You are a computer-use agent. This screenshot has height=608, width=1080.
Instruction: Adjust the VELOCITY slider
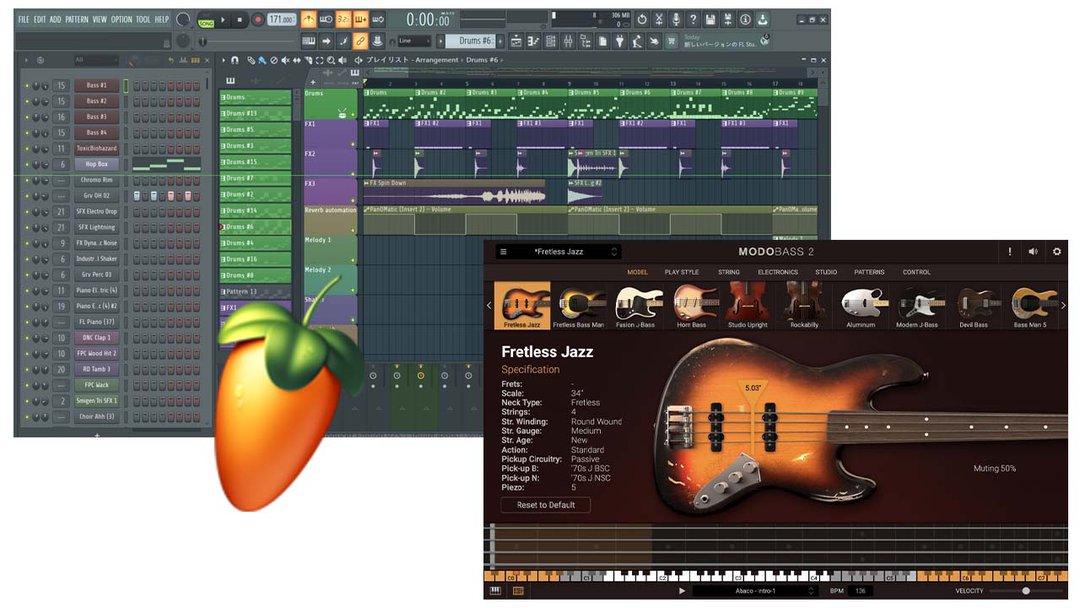click(1025, 591)
